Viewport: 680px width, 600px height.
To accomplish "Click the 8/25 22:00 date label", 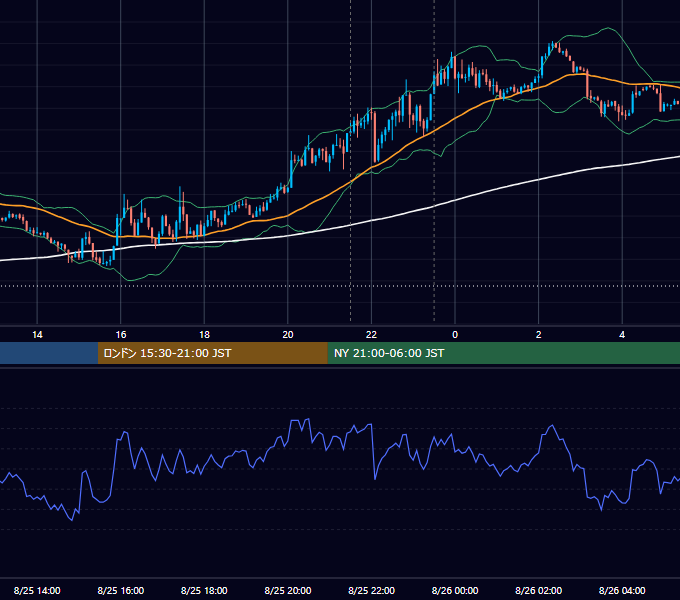I will (372, 590).
